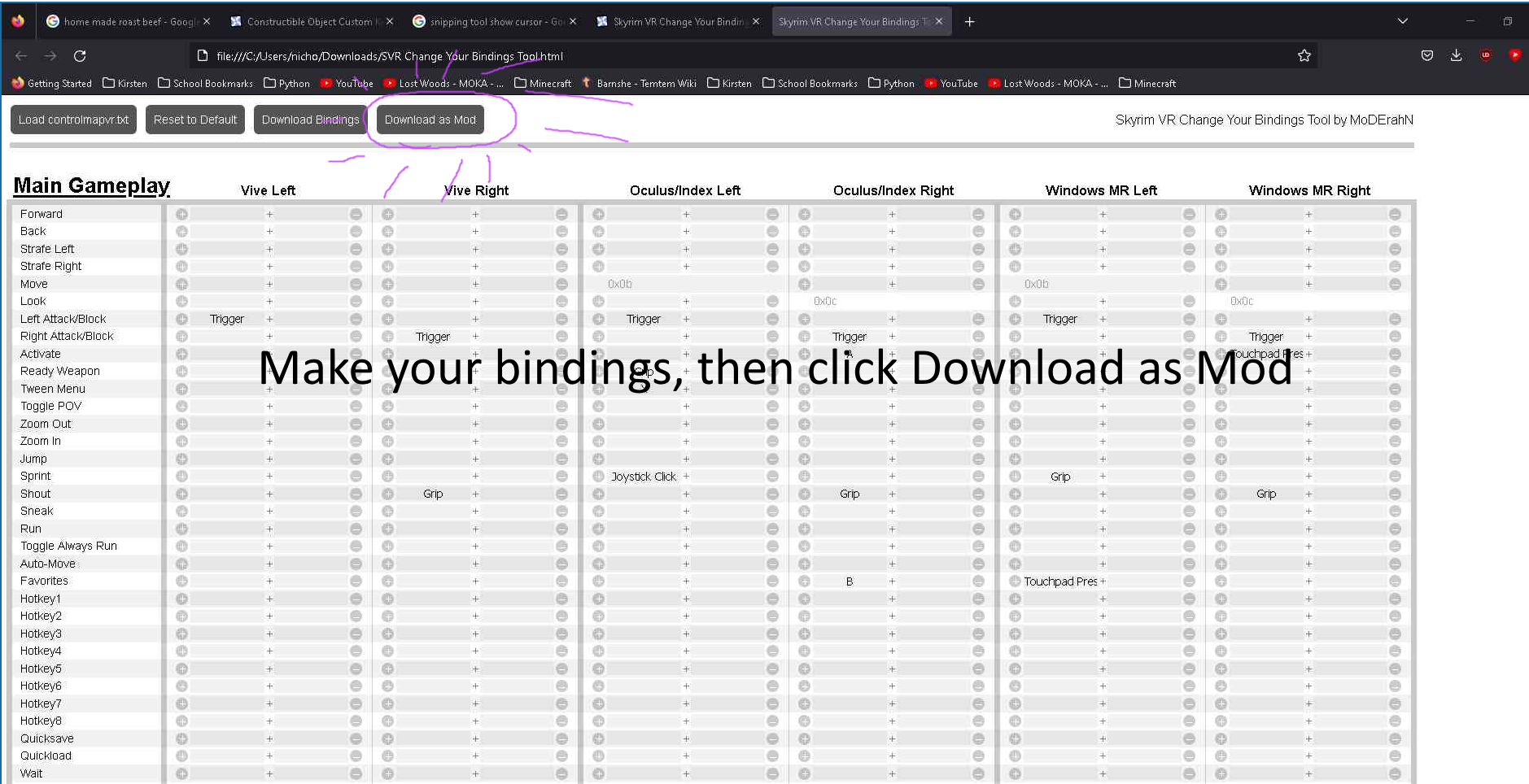Click the Windows MR Right column header
This screenshot has width=1529, height=784.
coord(1309,190)
